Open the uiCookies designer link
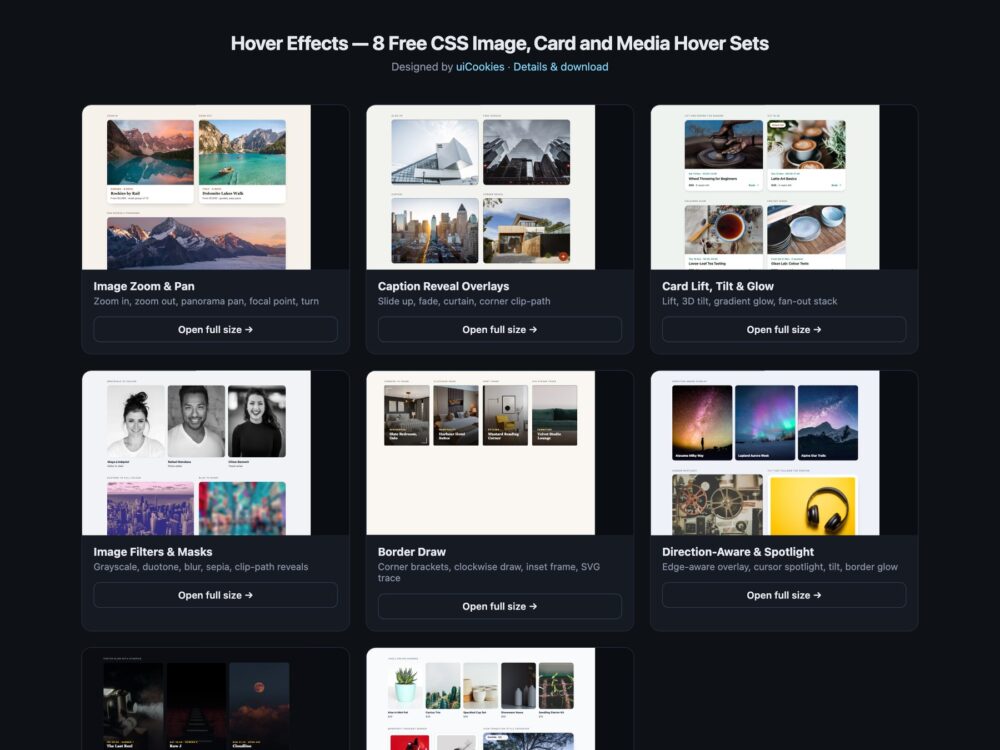Screen dimensions: 1000x750 tap(480, 67)
